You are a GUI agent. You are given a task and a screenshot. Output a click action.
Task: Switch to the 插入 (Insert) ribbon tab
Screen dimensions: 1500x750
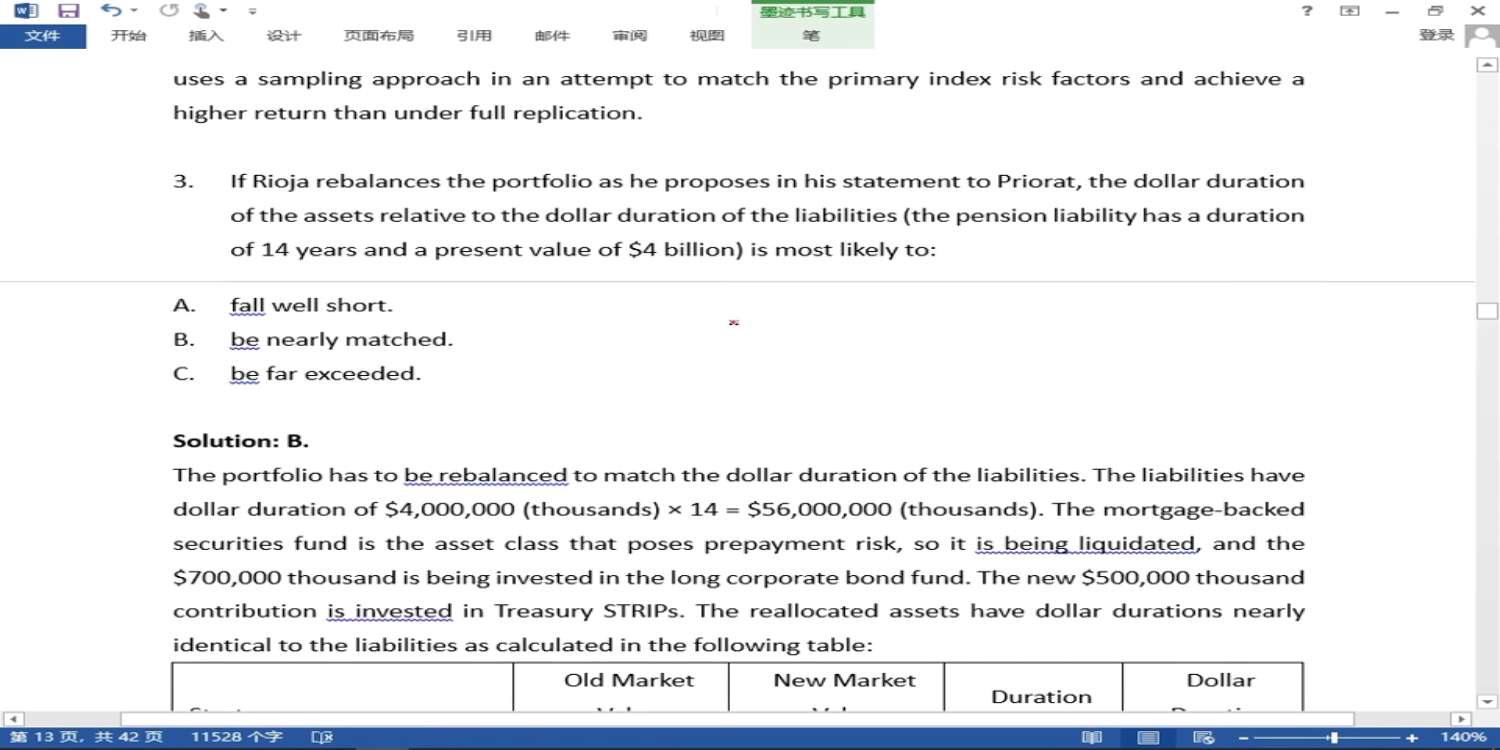(x=206, y=36)
